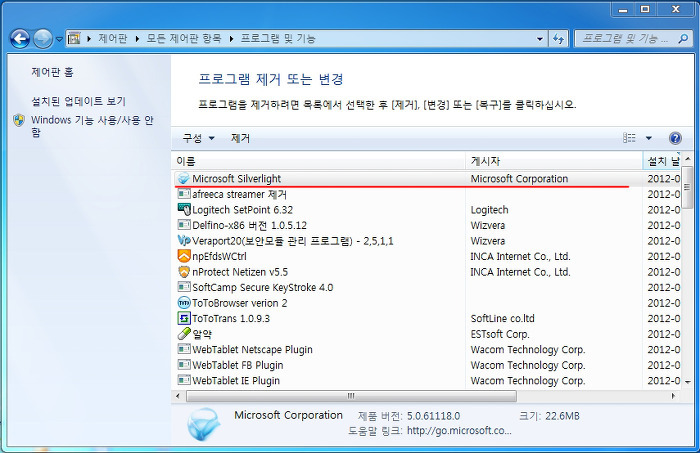Select the Veraport20 보안모듈 entry
The height and width of the screenshot is (453, 700).
[293, 241]
